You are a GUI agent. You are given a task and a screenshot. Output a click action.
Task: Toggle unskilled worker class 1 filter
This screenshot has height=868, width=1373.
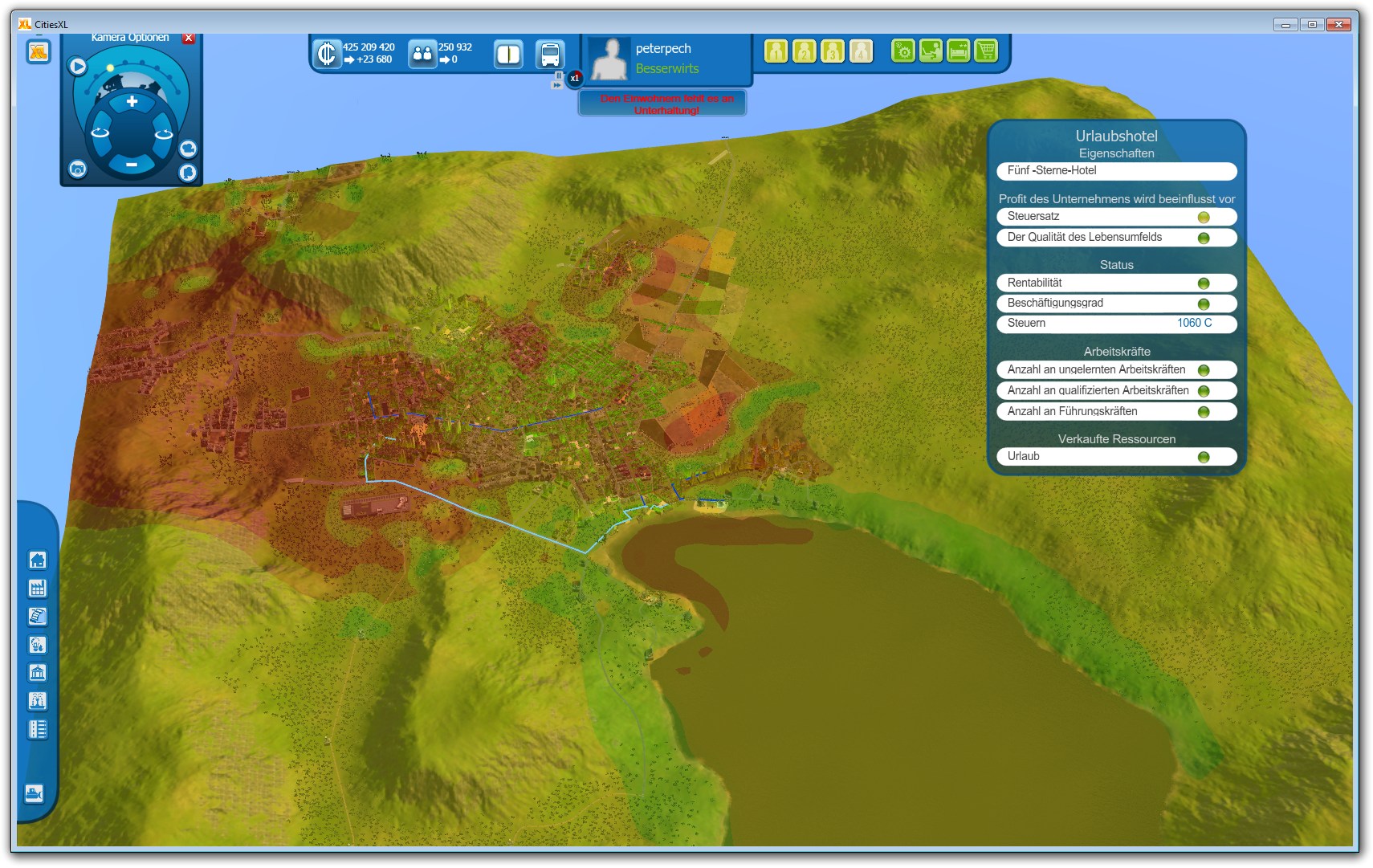(x=776, y=51)
